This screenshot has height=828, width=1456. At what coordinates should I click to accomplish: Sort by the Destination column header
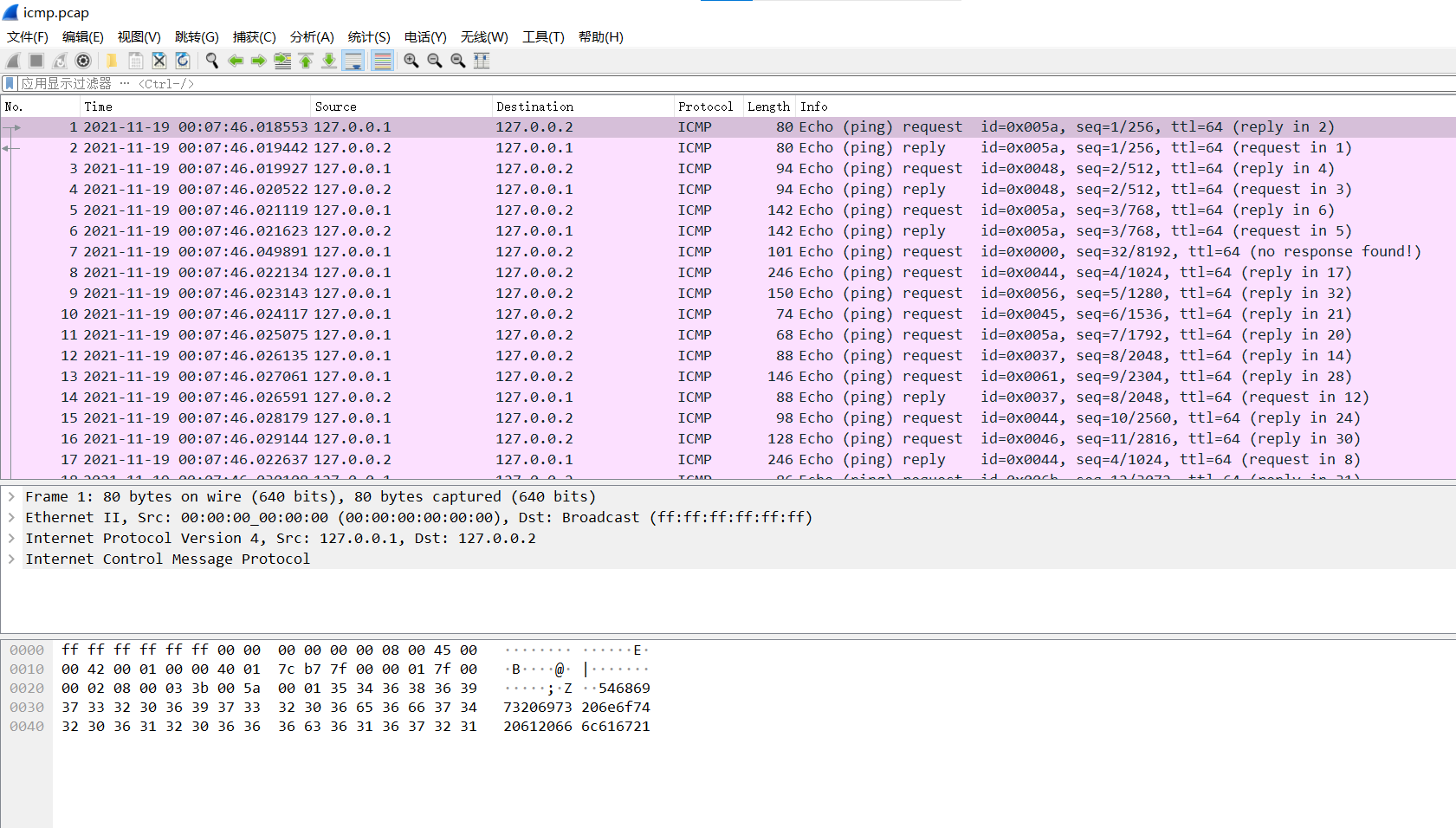coord(584,107)
